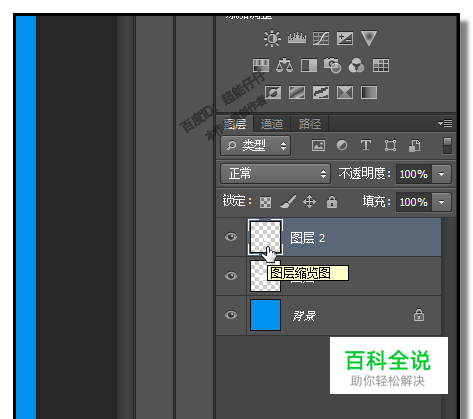Add a Levels adjustment layer
This screenshot has width=473, height=419.
click(x=297, y=38)
